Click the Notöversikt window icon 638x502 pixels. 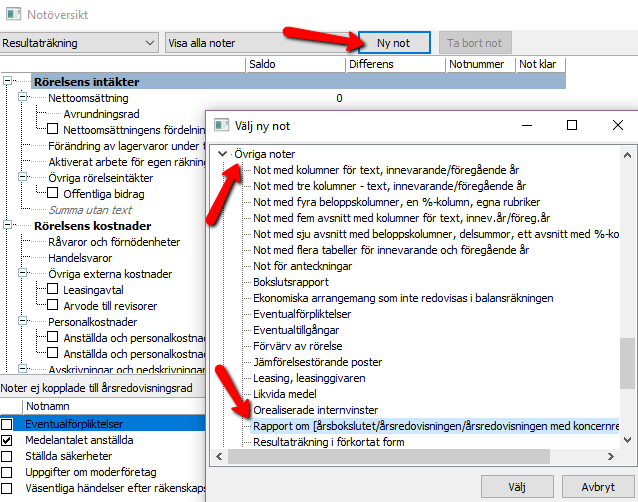point(13,14)
